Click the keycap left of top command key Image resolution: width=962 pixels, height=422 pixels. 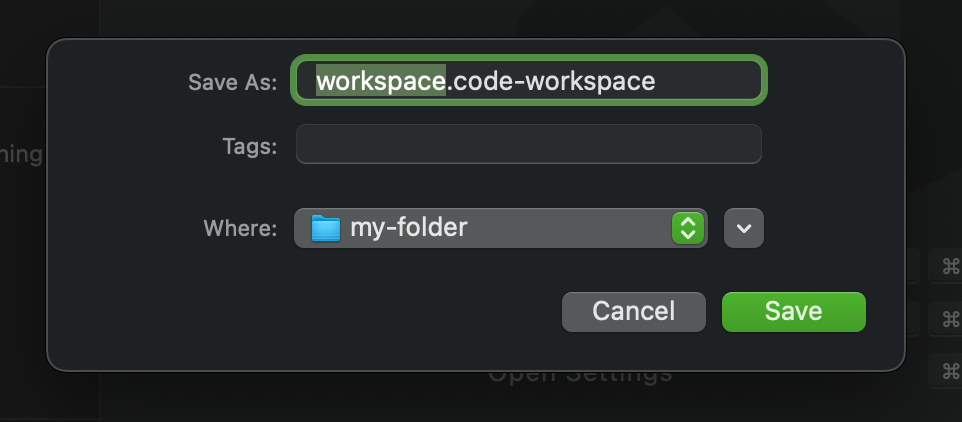click(x=912, y=266)
